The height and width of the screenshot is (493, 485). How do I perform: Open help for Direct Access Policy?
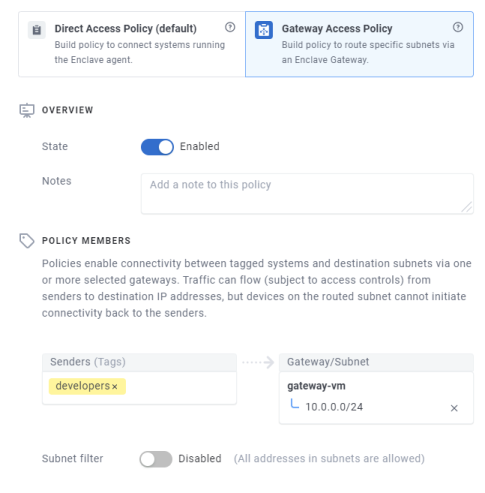(x=230, y=27)
